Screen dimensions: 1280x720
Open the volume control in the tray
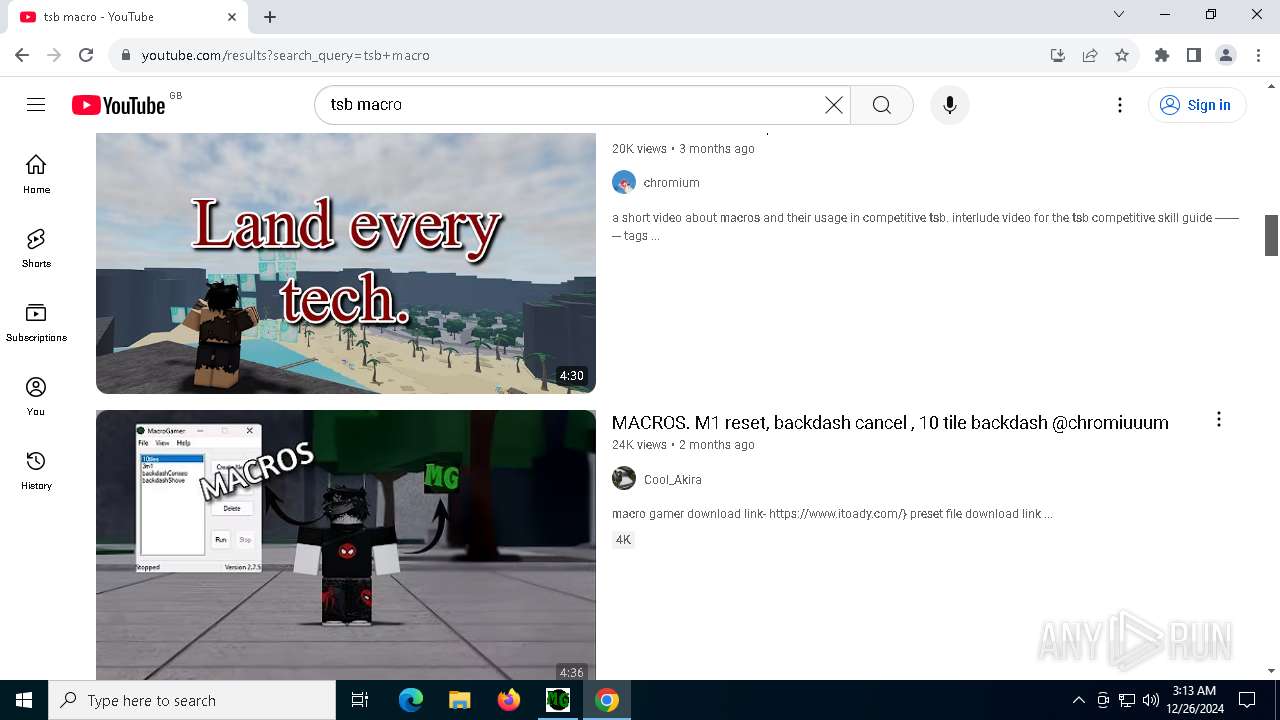(1150, 700)
